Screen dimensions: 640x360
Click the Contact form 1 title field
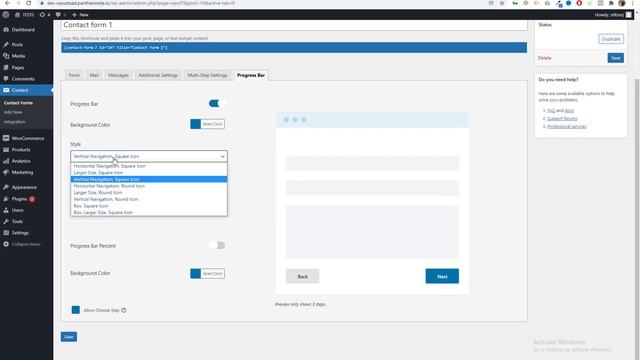pyautogui.click(x=294, y=25)
